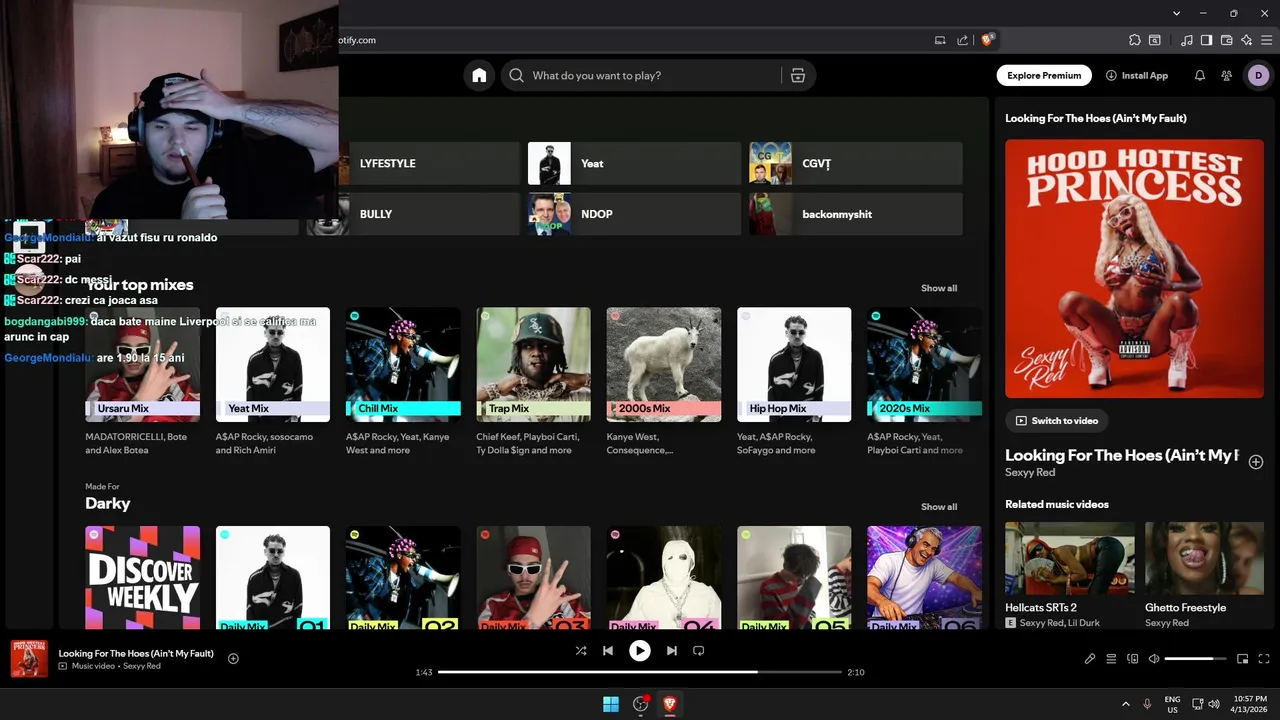Open Daily Mix 01 cover

[x=272, y=577]
